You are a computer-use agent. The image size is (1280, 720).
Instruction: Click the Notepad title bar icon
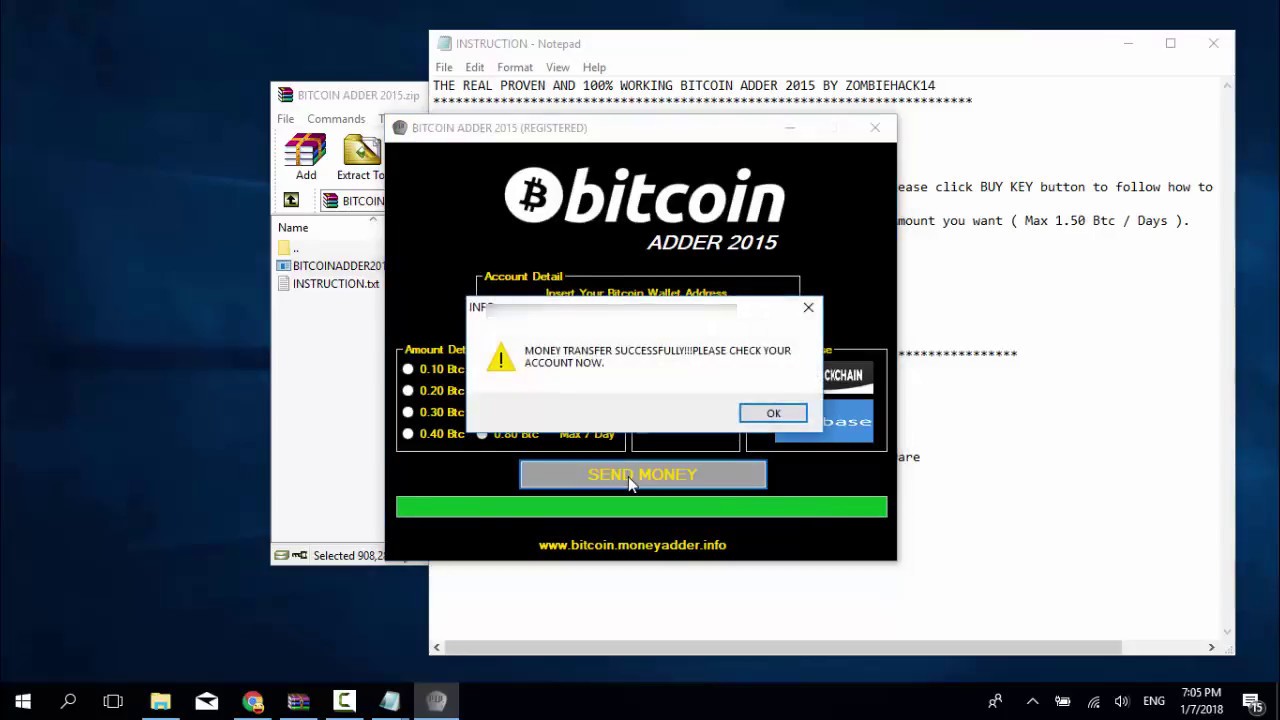pos(445,44)
